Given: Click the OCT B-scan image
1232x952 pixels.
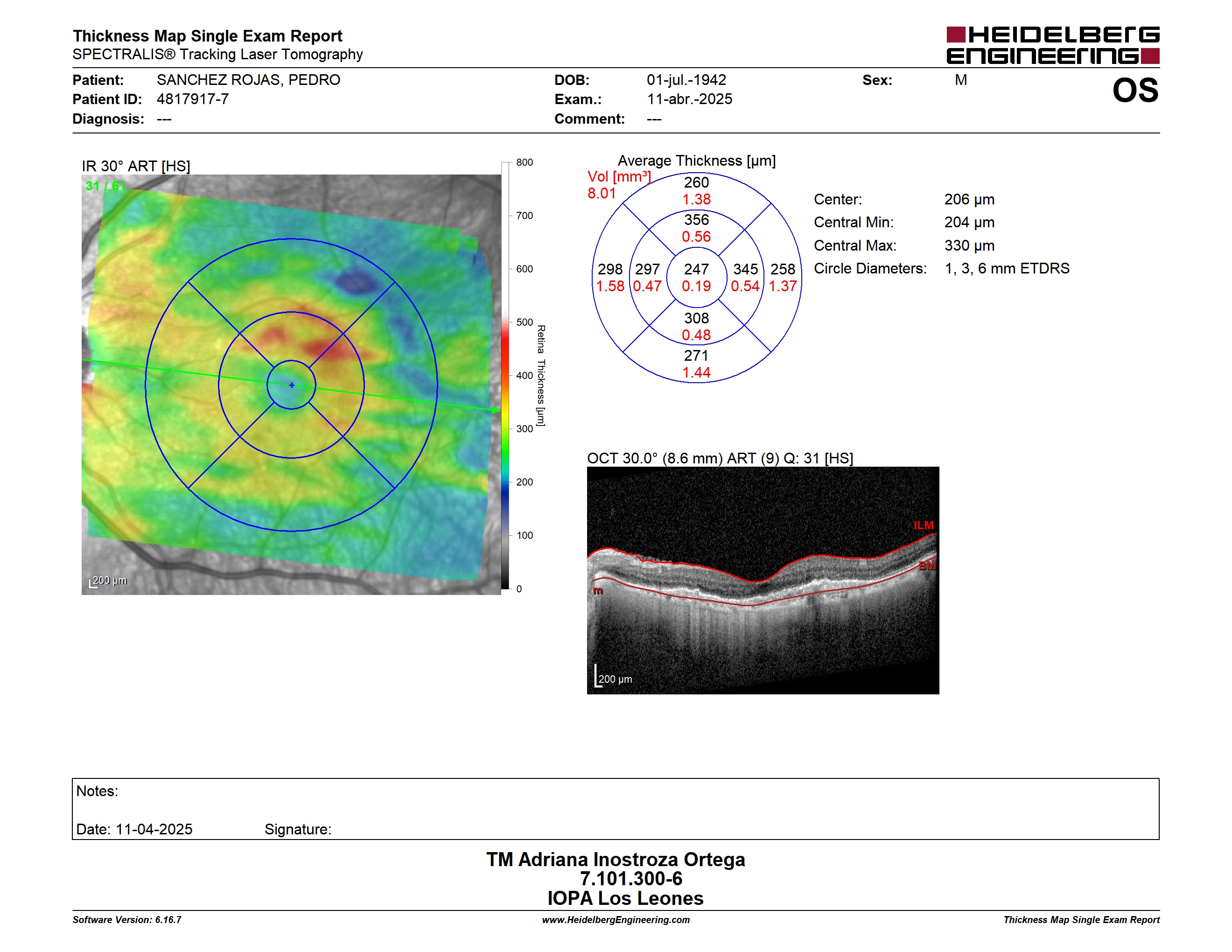Looking at the screenshot, I should [x=763, y=581].
